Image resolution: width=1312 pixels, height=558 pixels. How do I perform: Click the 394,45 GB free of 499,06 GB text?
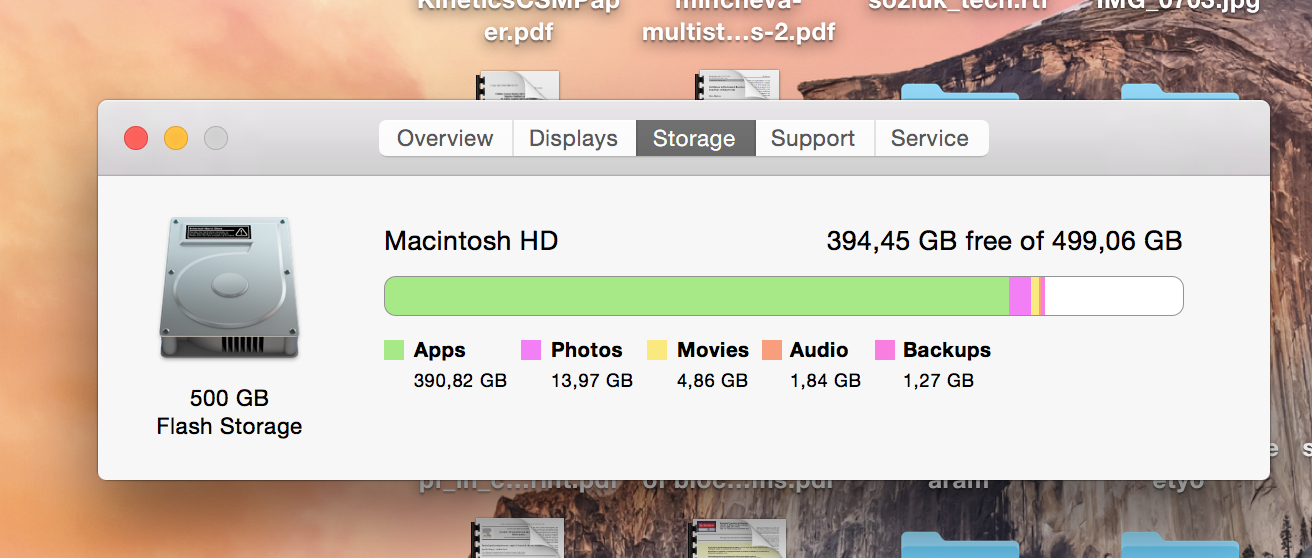point(1004,241)
